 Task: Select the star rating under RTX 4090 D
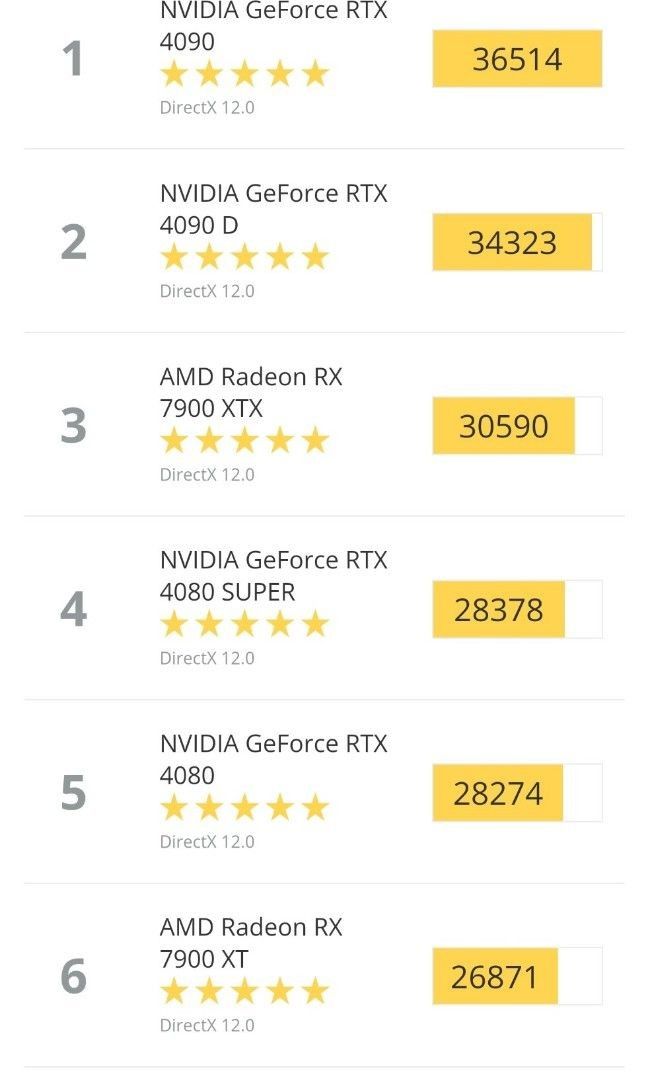tap(243, 256)
